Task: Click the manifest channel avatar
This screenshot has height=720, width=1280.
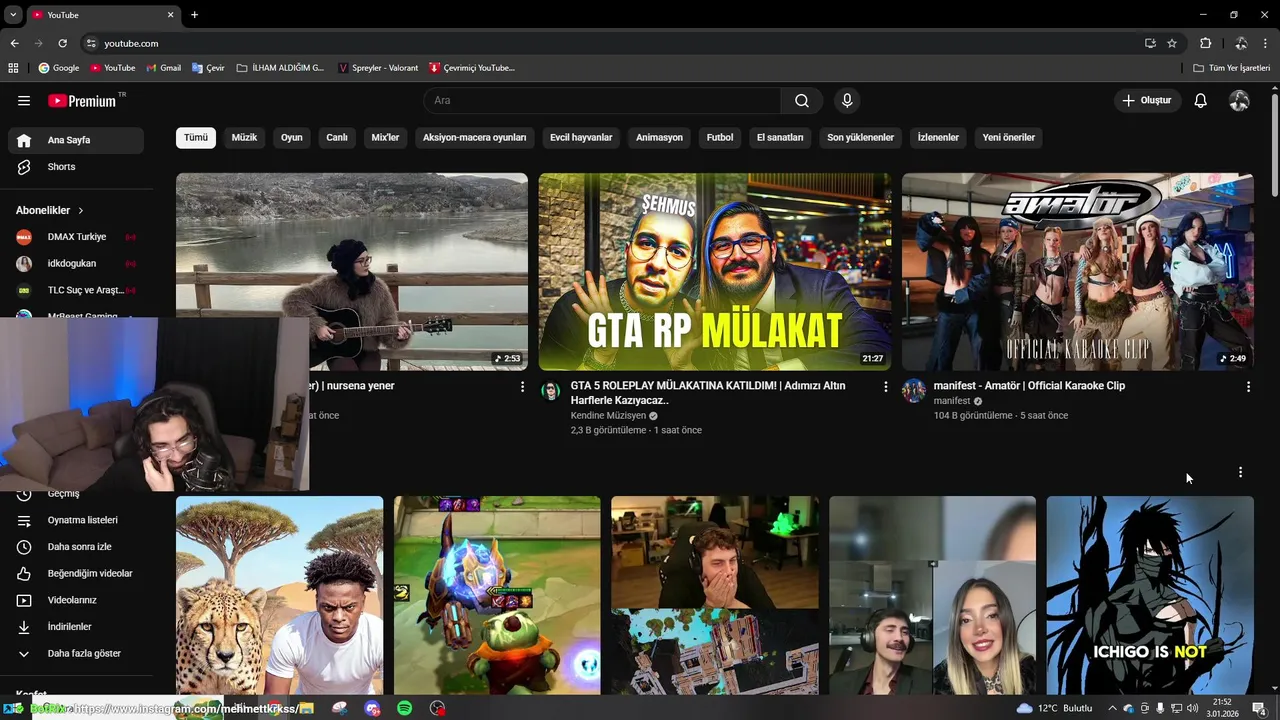Action: [914, 390]
